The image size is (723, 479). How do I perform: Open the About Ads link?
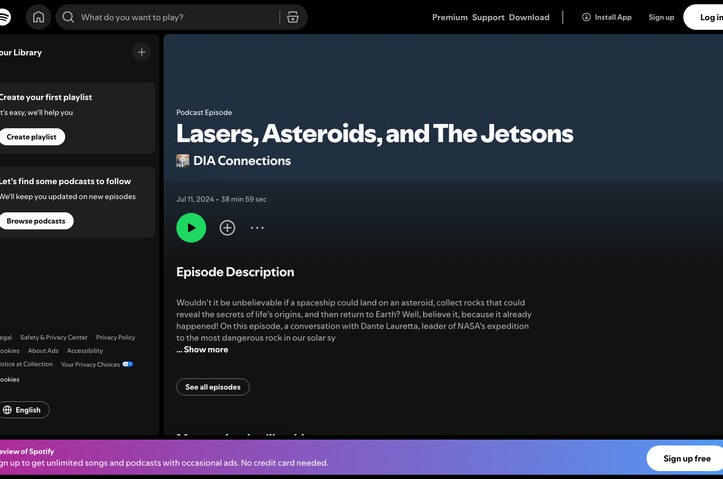[43, 351]
